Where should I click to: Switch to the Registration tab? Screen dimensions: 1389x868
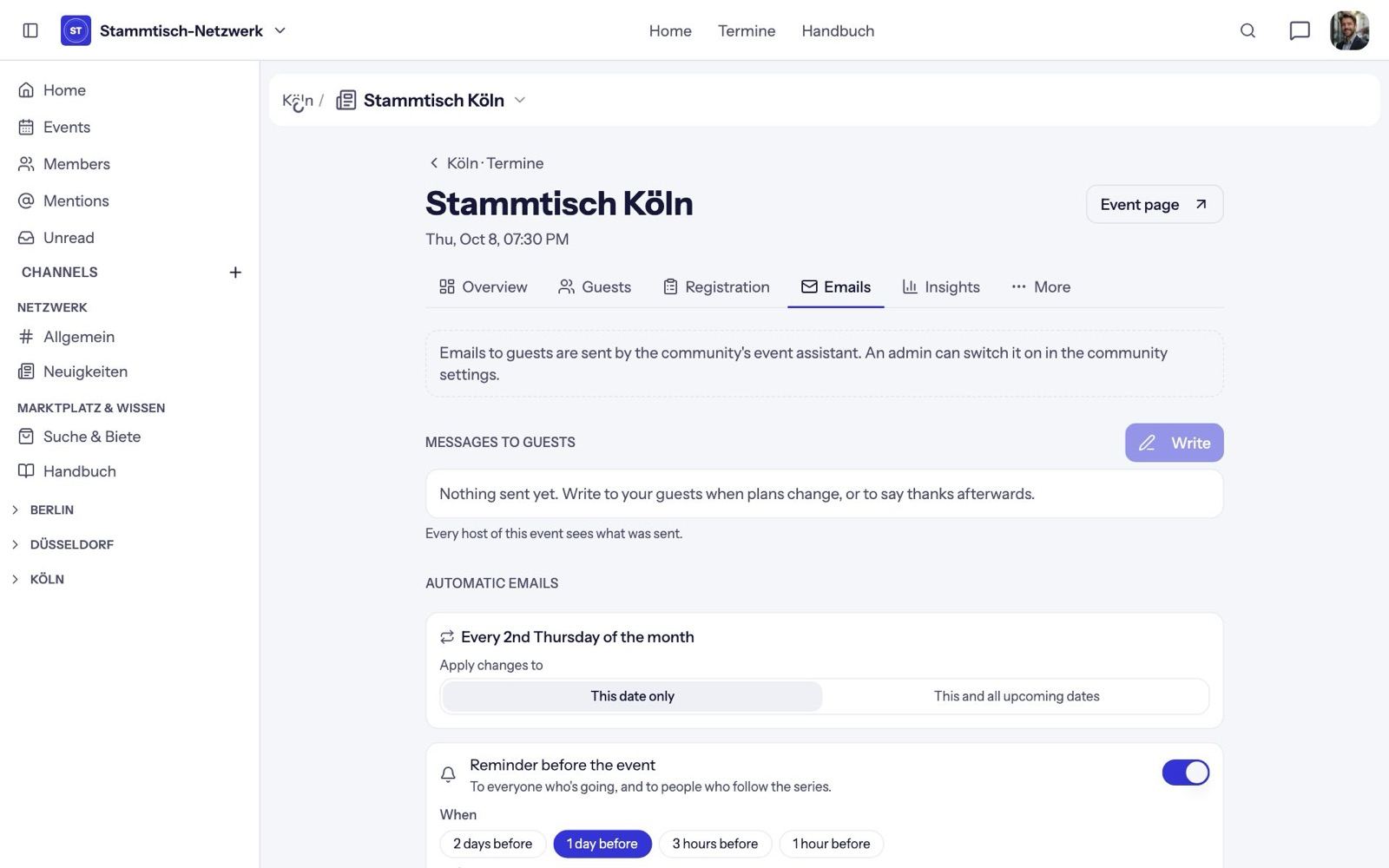716,286
